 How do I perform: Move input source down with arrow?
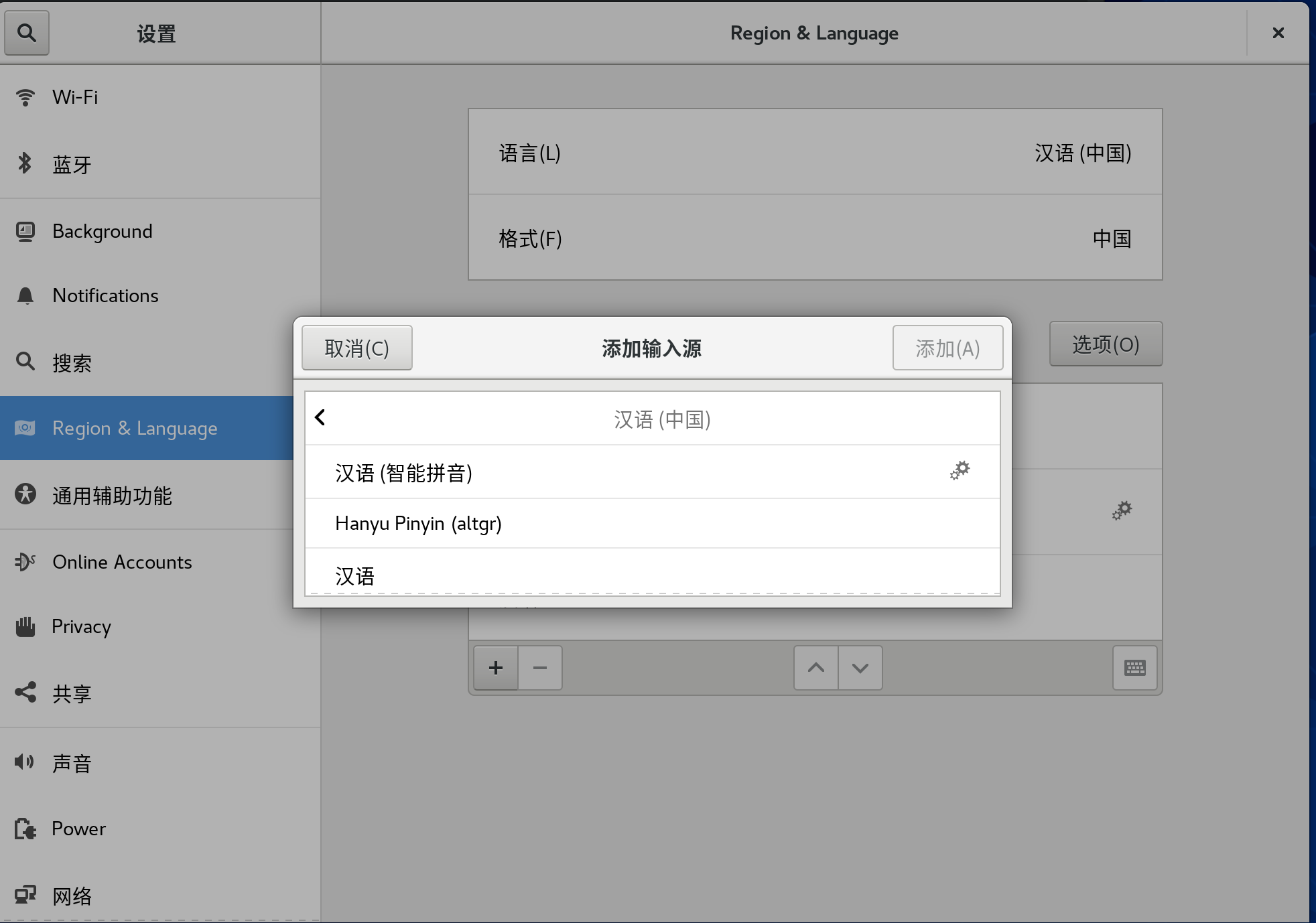tap(860, 667)
